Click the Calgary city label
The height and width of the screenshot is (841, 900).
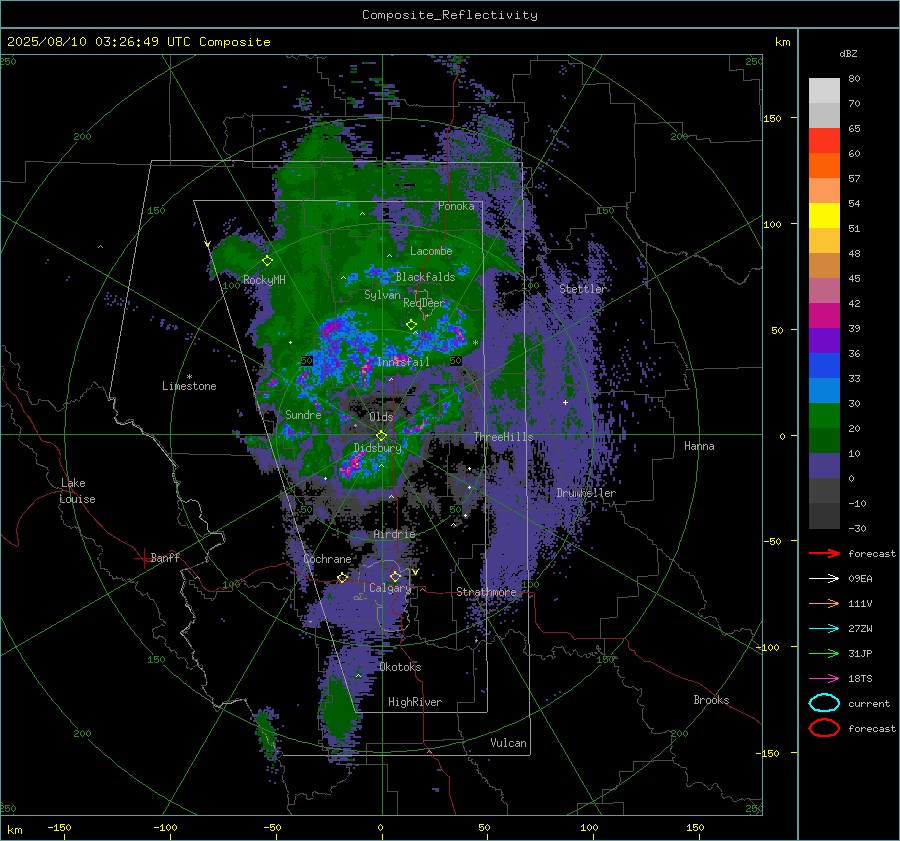click(390, 588)
